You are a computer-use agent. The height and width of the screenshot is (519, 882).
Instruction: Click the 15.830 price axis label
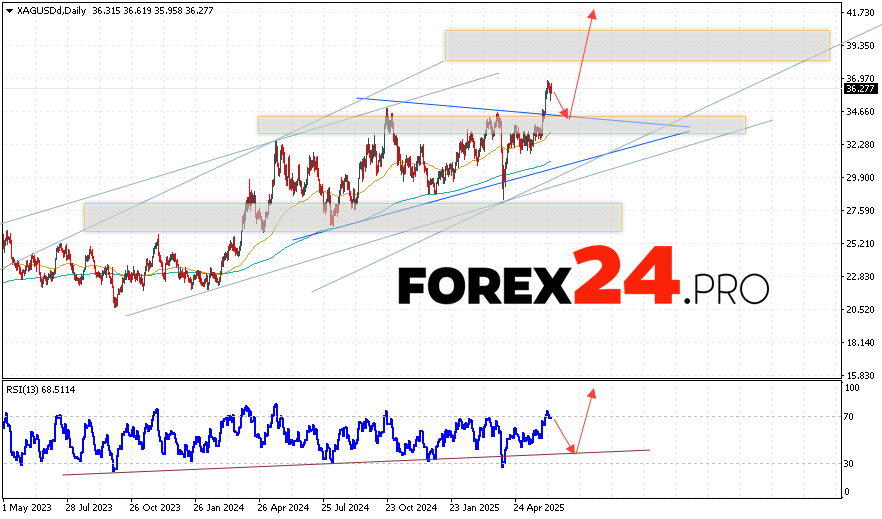coord(860,375)
